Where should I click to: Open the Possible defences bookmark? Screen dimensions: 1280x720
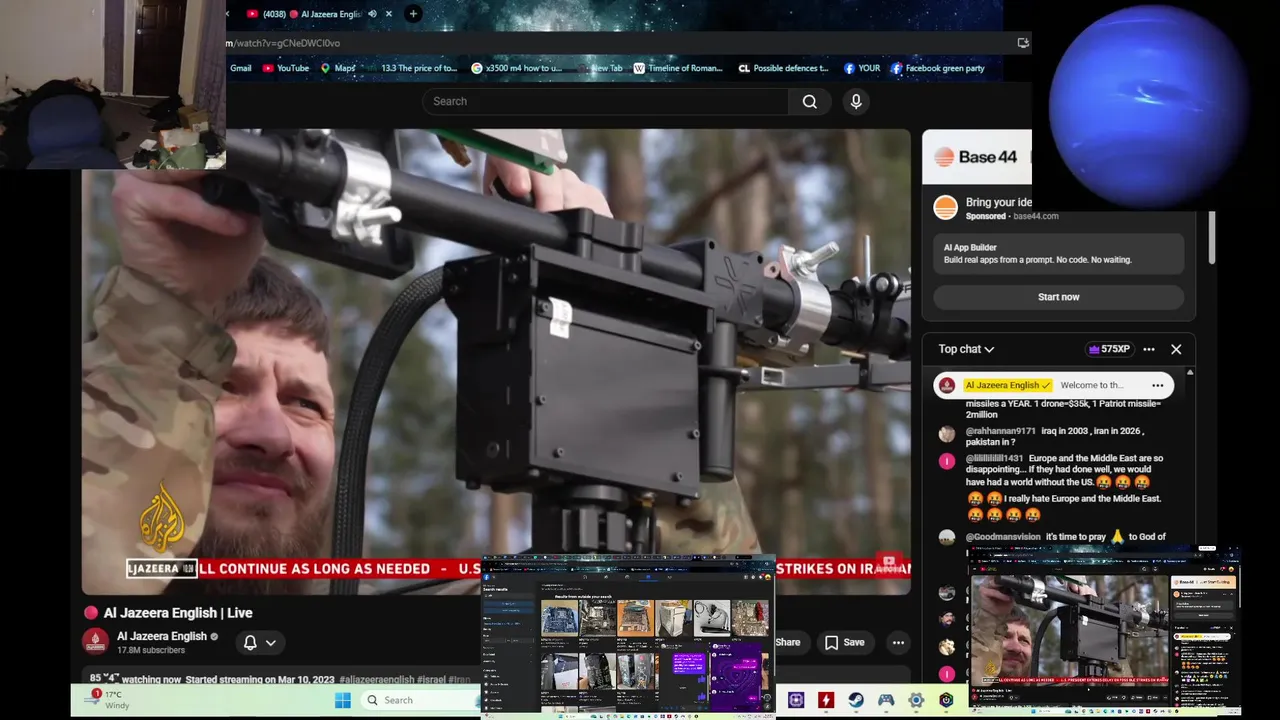(783, 68)
